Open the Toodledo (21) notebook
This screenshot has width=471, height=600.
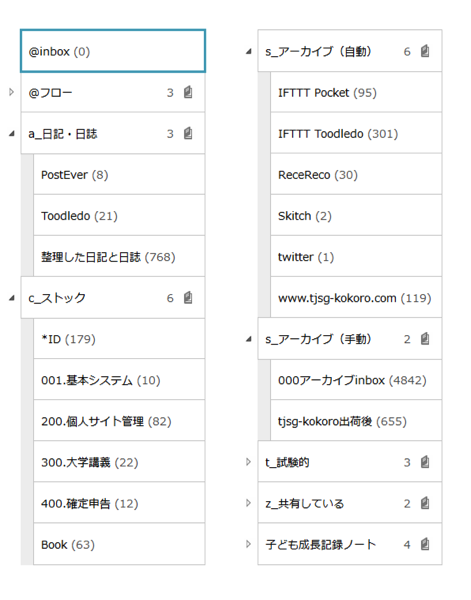click(119, 215)
